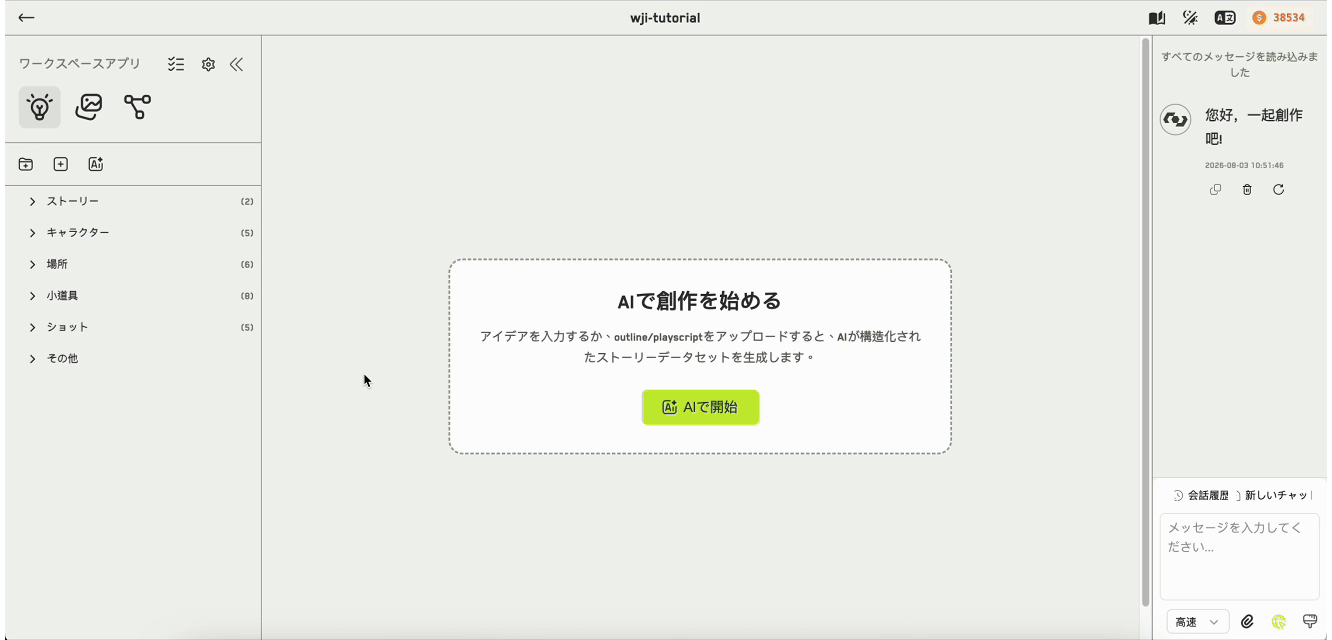Open the coin balance 38534
1332x640 pixels.
pyautogui.click(x=1279, y=18)
